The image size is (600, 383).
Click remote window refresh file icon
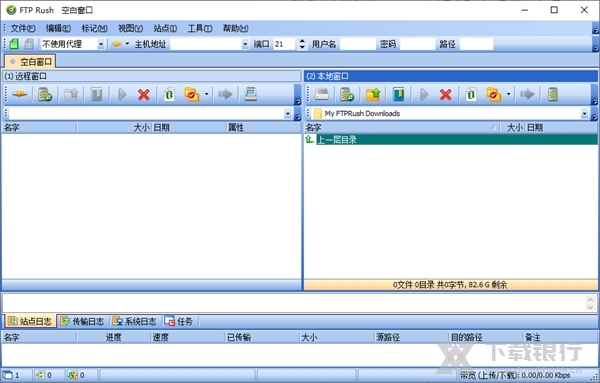[169, 94]
